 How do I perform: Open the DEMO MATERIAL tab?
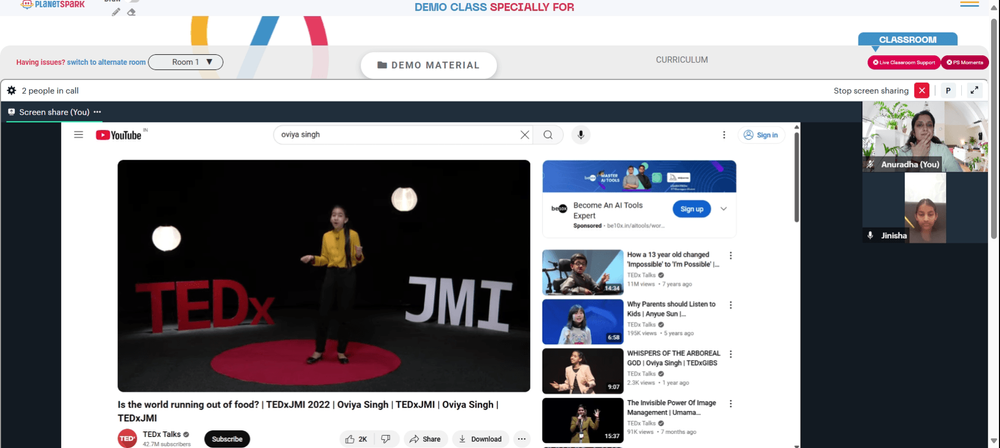tap(429, 65)
